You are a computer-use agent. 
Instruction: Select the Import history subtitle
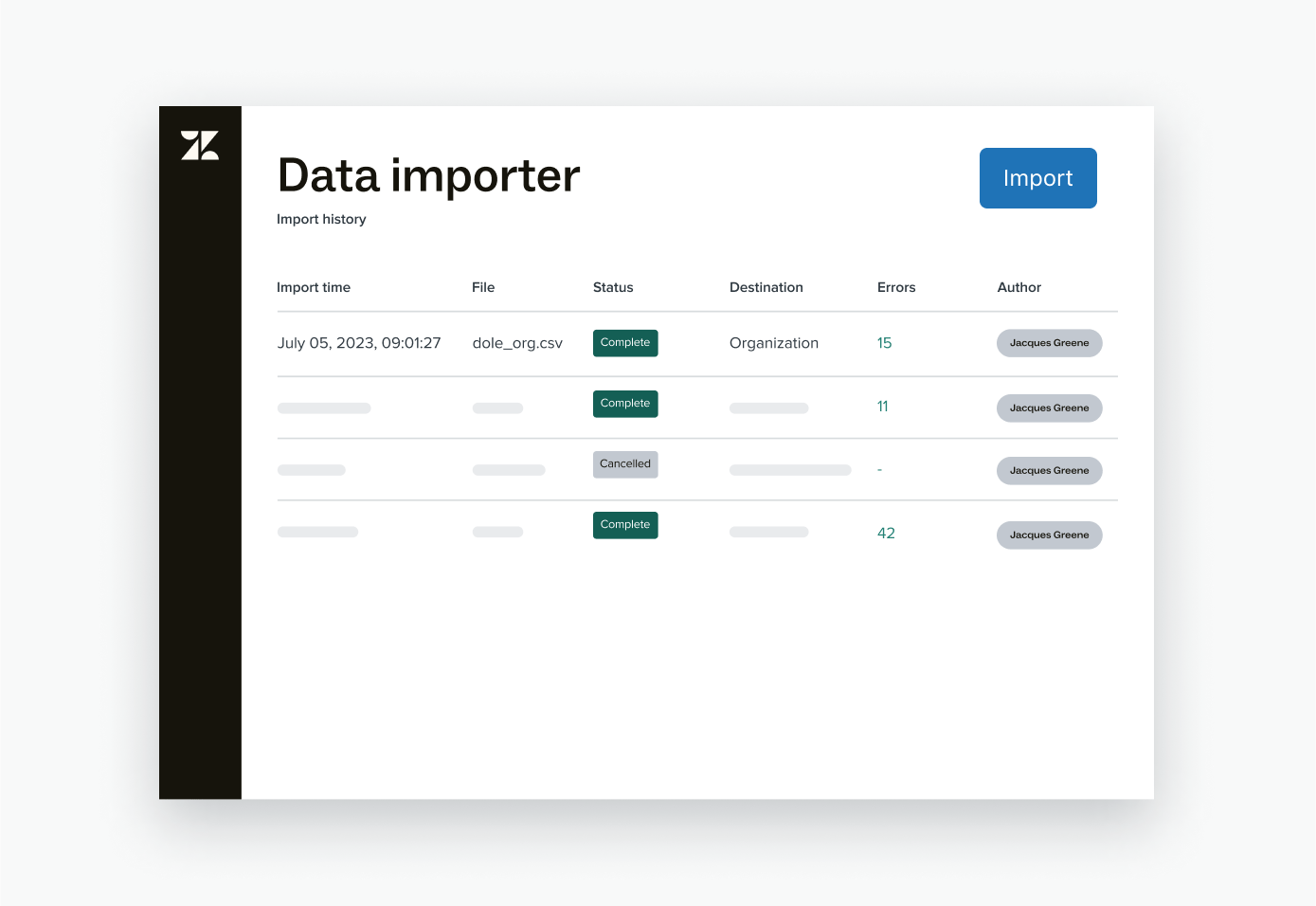[321, 219]
